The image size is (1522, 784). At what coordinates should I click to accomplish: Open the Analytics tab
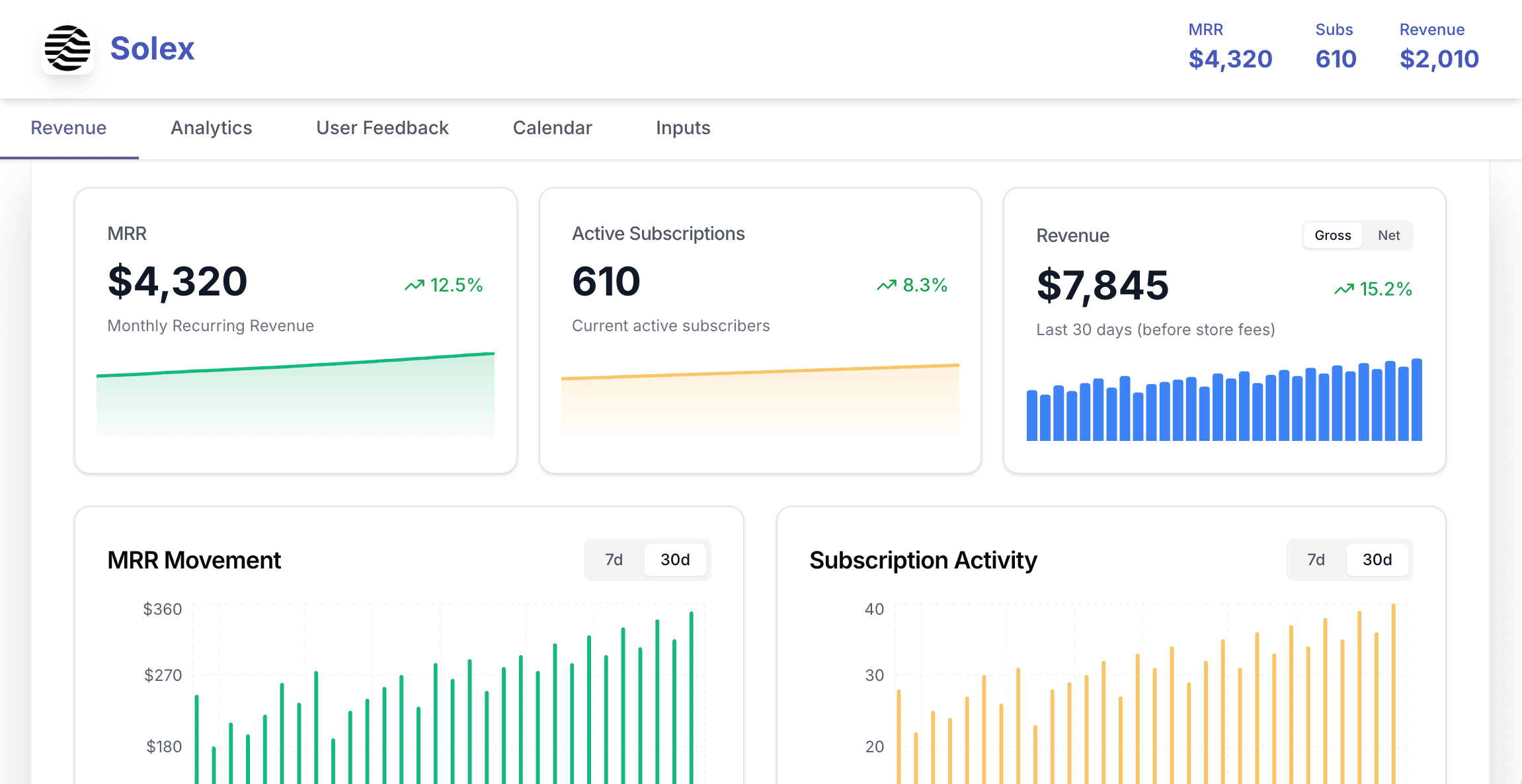tap(211, 128)
